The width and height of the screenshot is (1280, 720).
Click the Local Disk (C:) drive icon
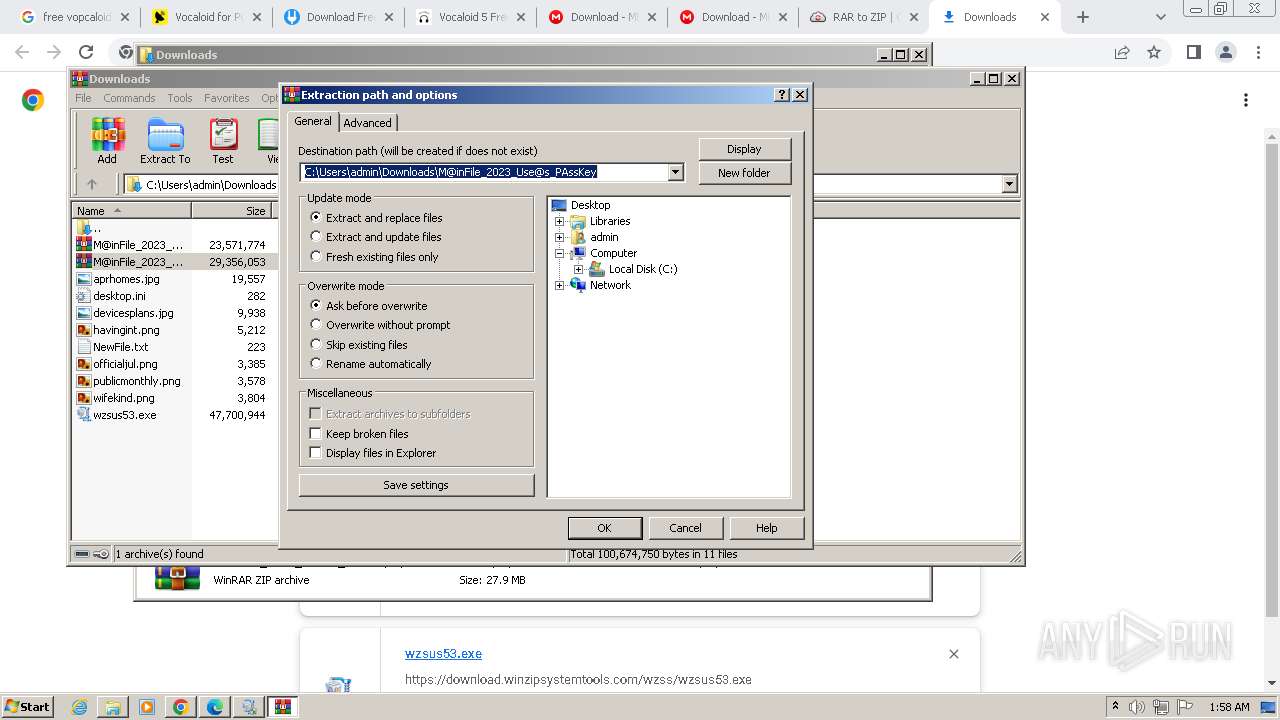tap(597, 269)
